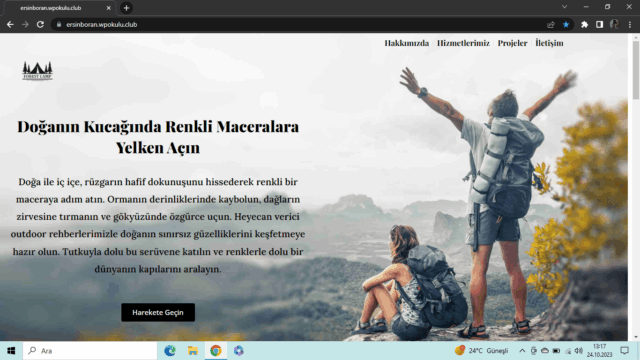Open the Hizmetlerimiz menu item

[463, 43]
